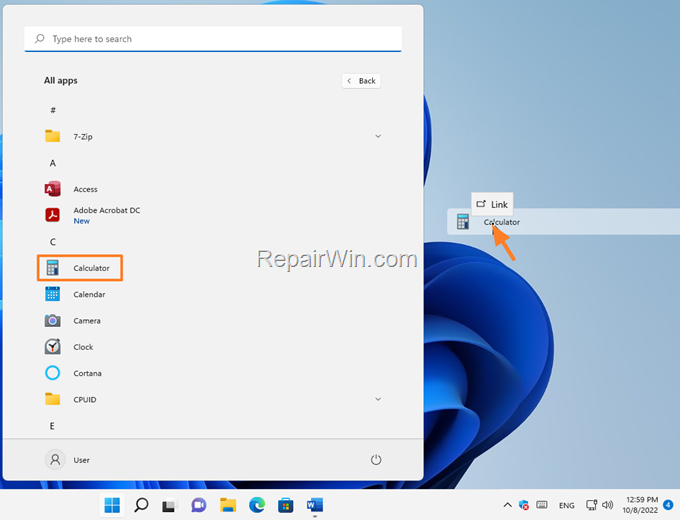Switch to Word on the taskbar
This screenshot has width=680, height=520.
tap(315, 505)
